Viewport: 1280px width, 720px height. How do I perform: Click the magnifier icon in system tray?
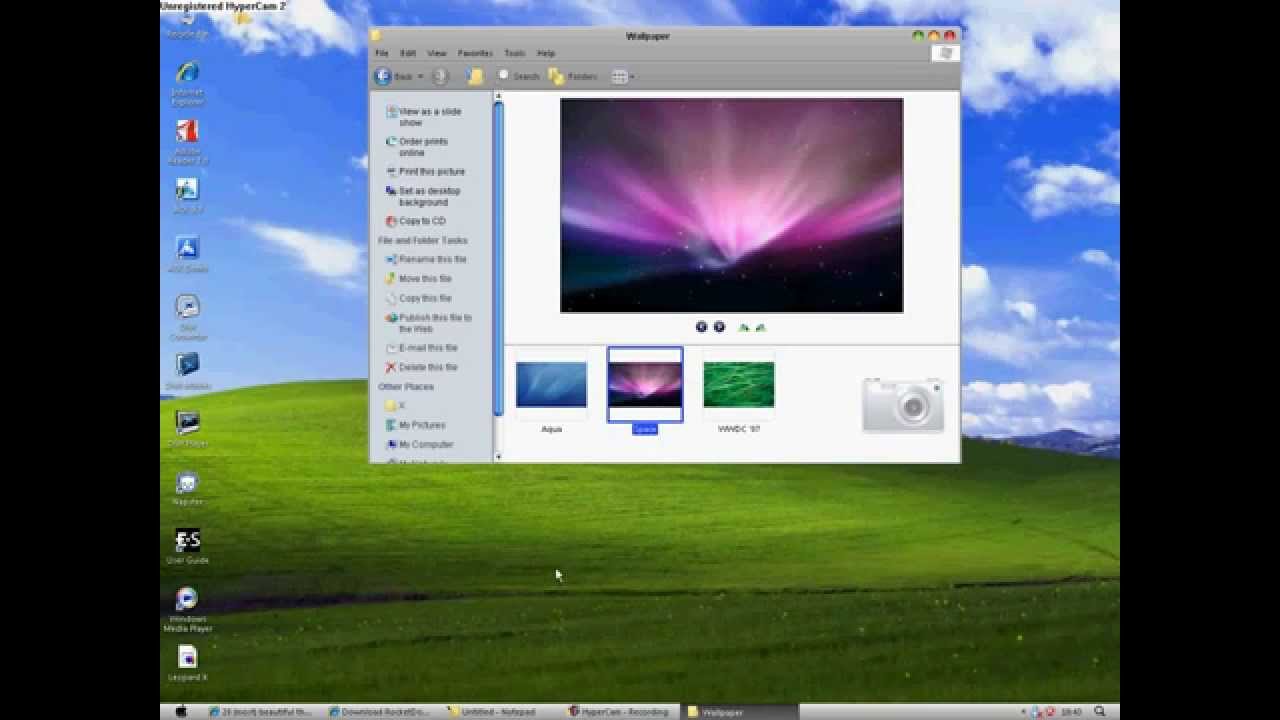(x=1101, y=712)
